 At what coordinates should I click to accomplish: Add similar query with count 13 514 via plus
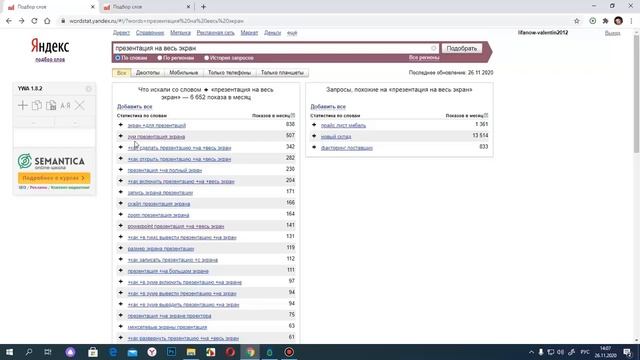coord(314,136)
